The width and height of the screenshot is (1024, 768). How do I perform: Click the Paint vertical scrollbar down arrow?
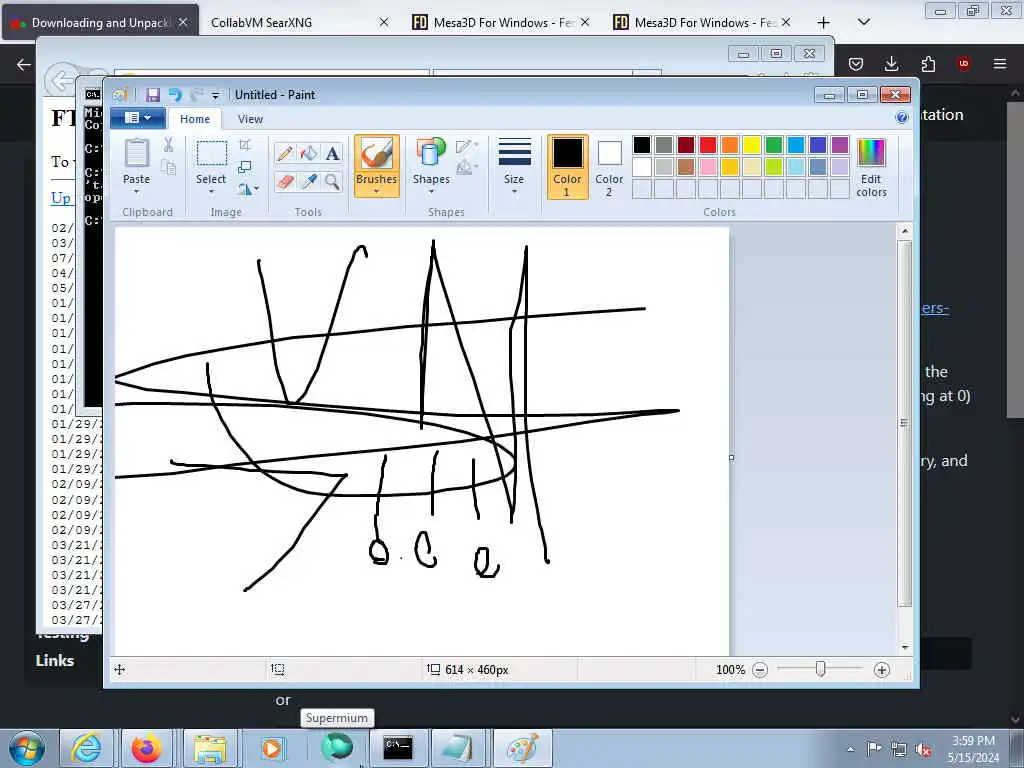click(905, 647)
